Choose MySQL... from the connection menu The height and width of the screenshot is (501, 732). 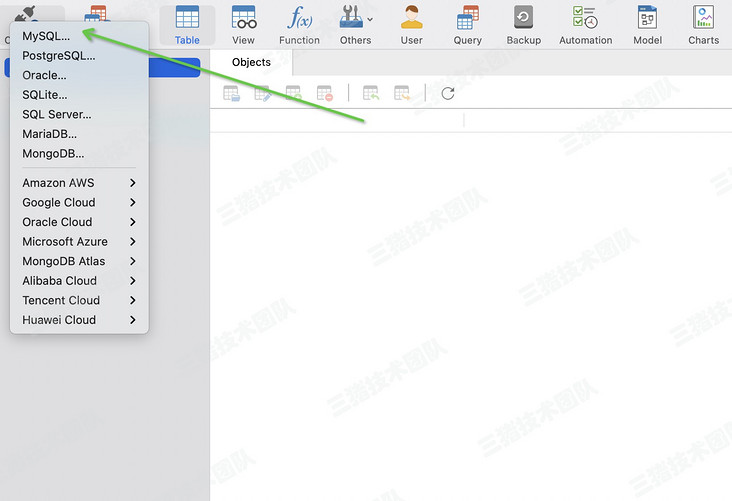tap(79, 36)
